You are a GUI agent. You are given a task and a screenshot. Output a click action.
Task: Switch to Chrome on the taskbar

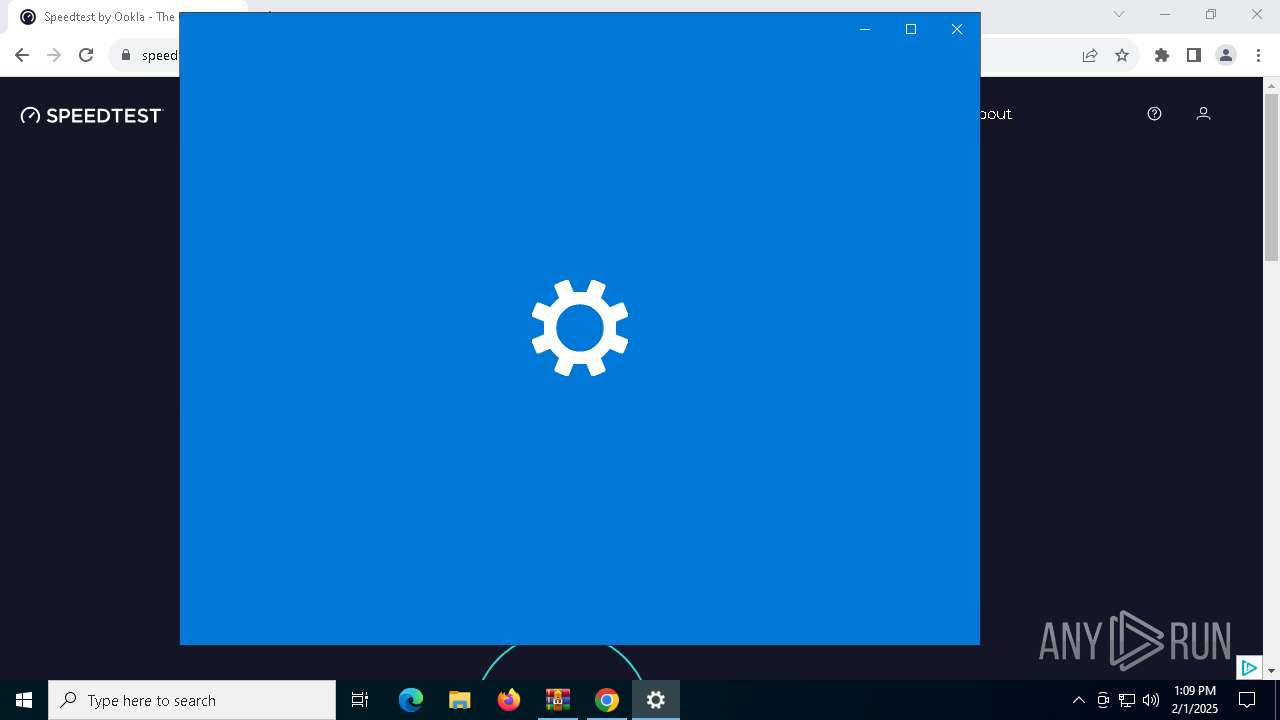607,700
